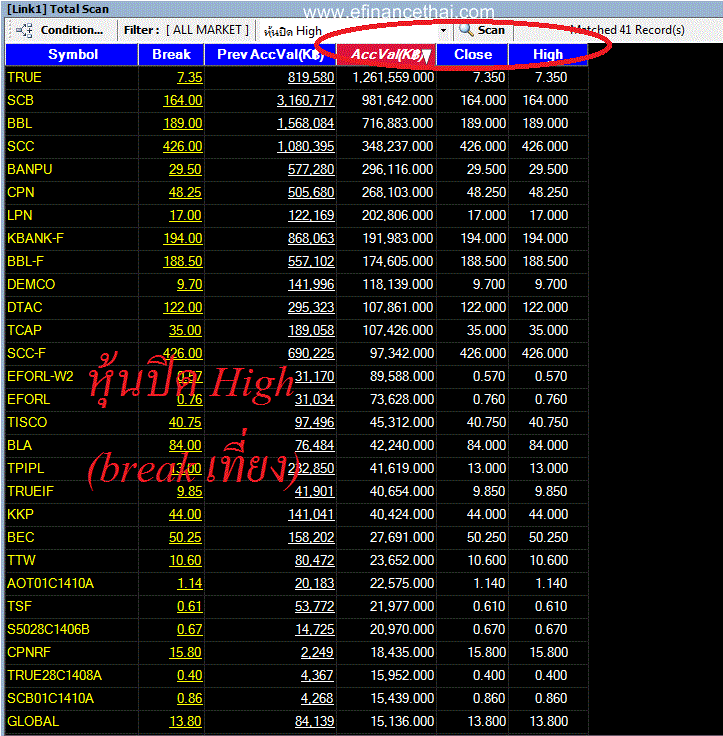Select the BBL-F symbol

(x=25, y=261)
